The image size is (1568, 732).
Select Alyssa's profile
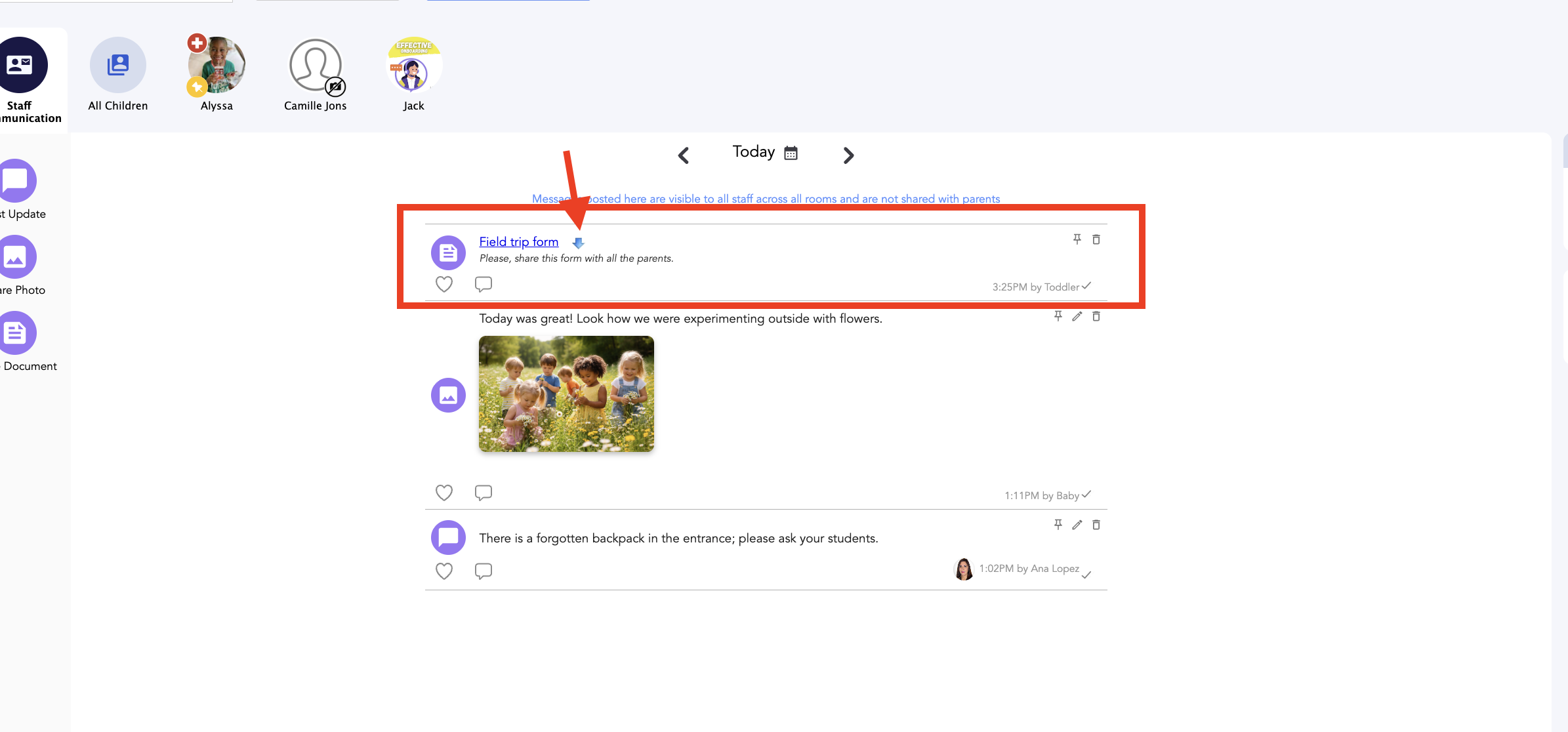[217, 66]
